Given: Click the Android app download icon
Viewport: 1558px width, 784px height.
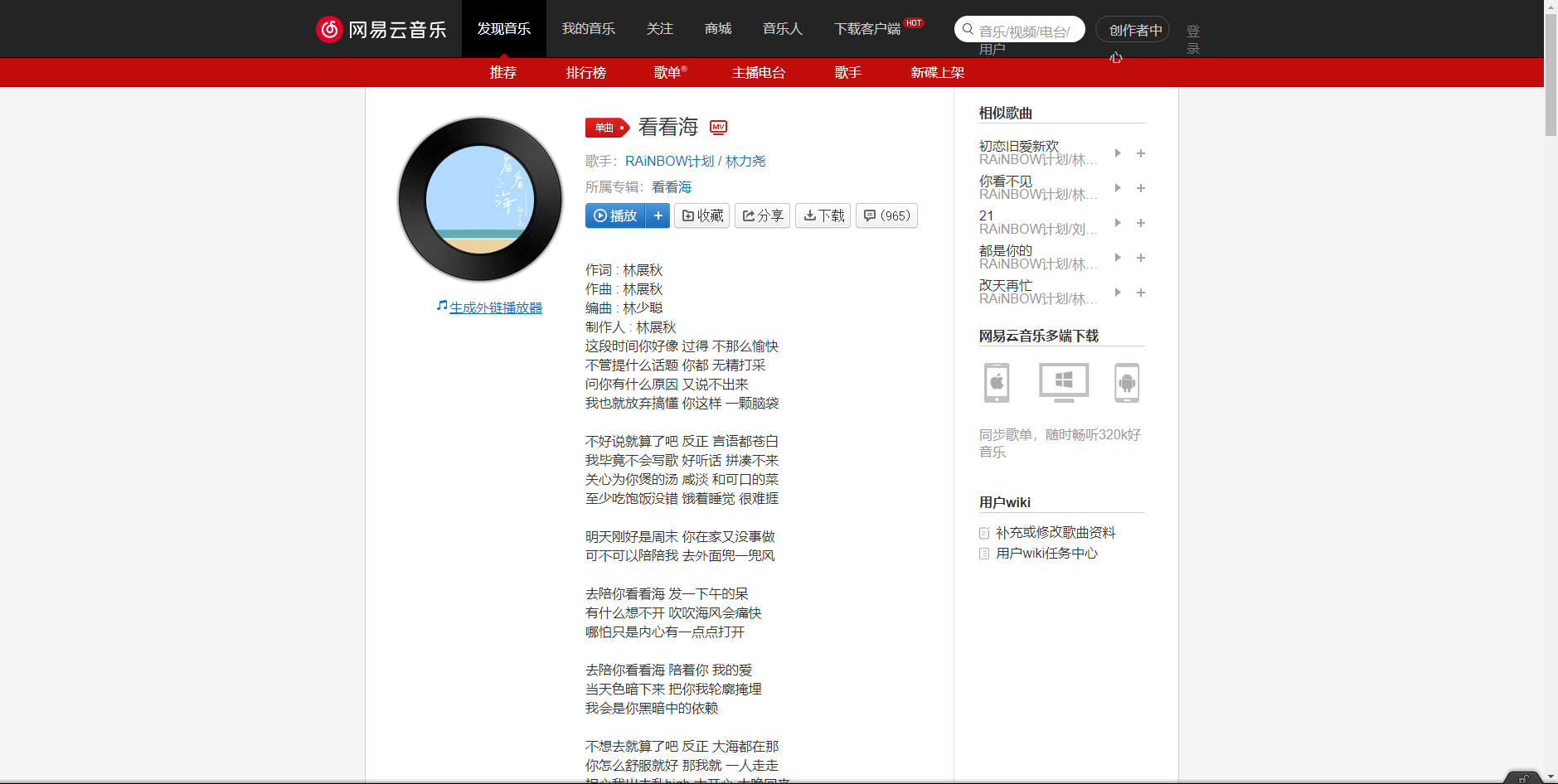Looking at the screenshot, I should pos(1128,383).
